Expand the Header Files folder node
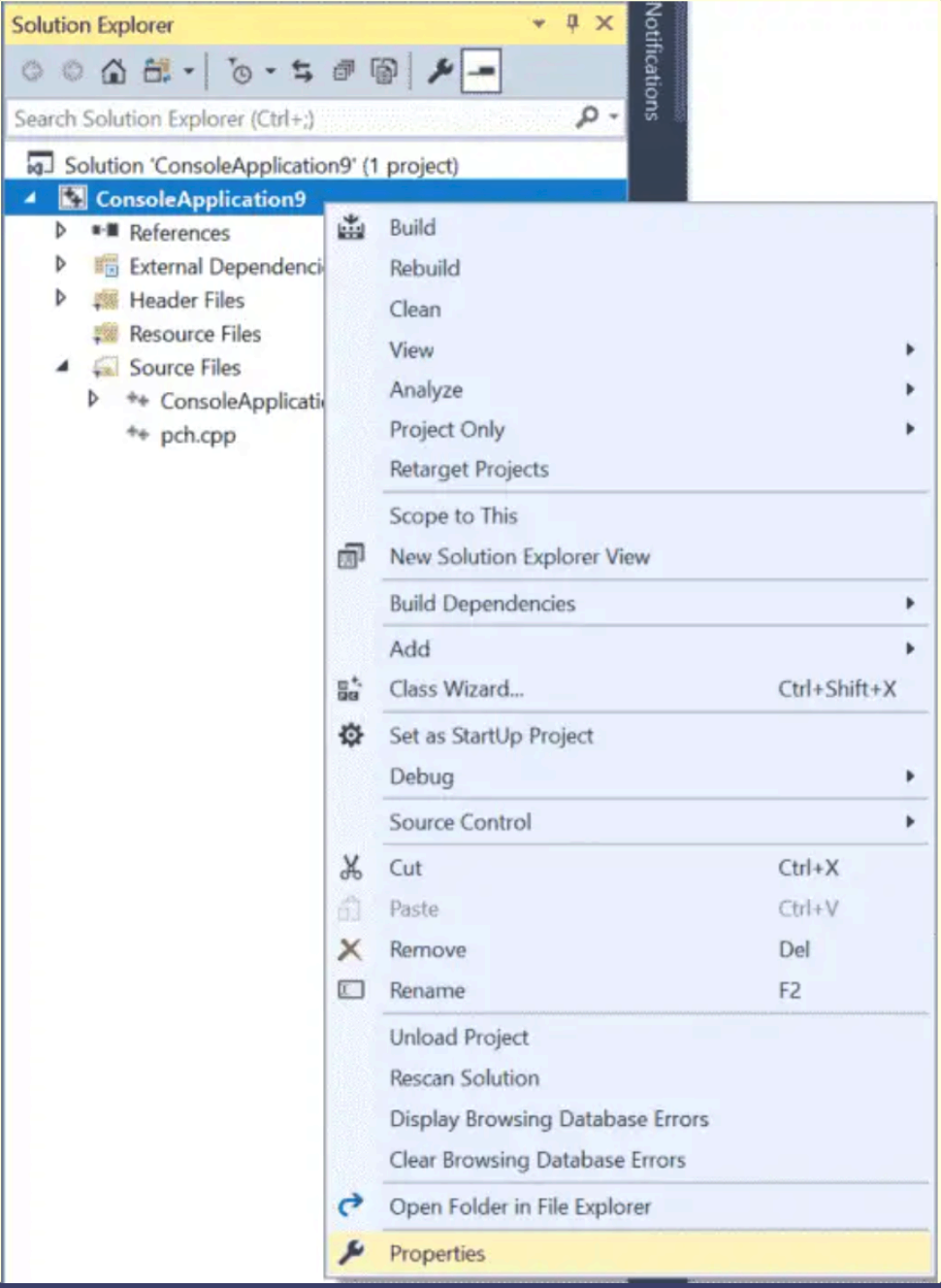 [61, 298]
